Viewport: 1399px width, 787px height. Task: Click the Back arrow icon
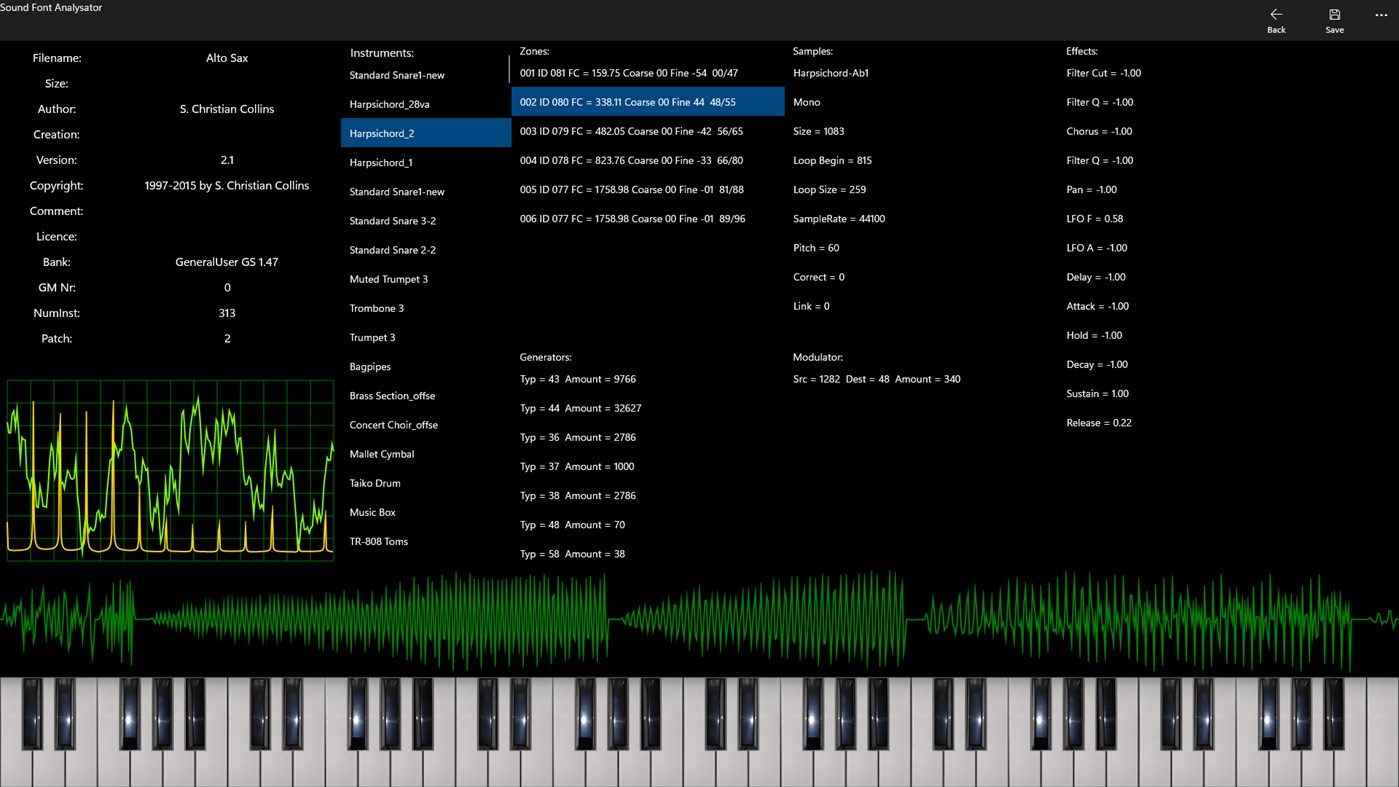tap(1276, 20)
